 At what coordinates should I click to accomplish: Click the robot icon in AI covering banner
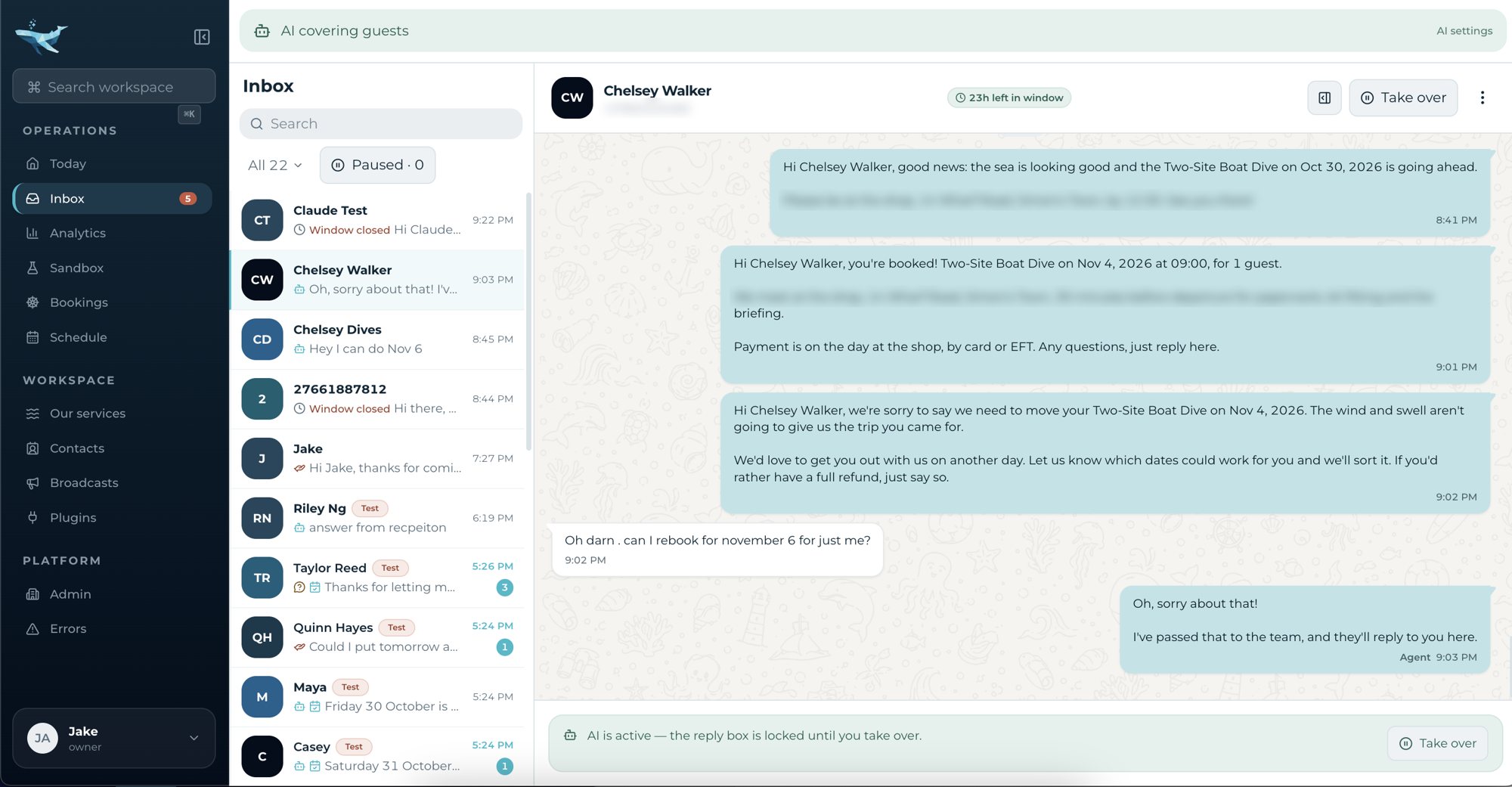[x=262, y=31]
